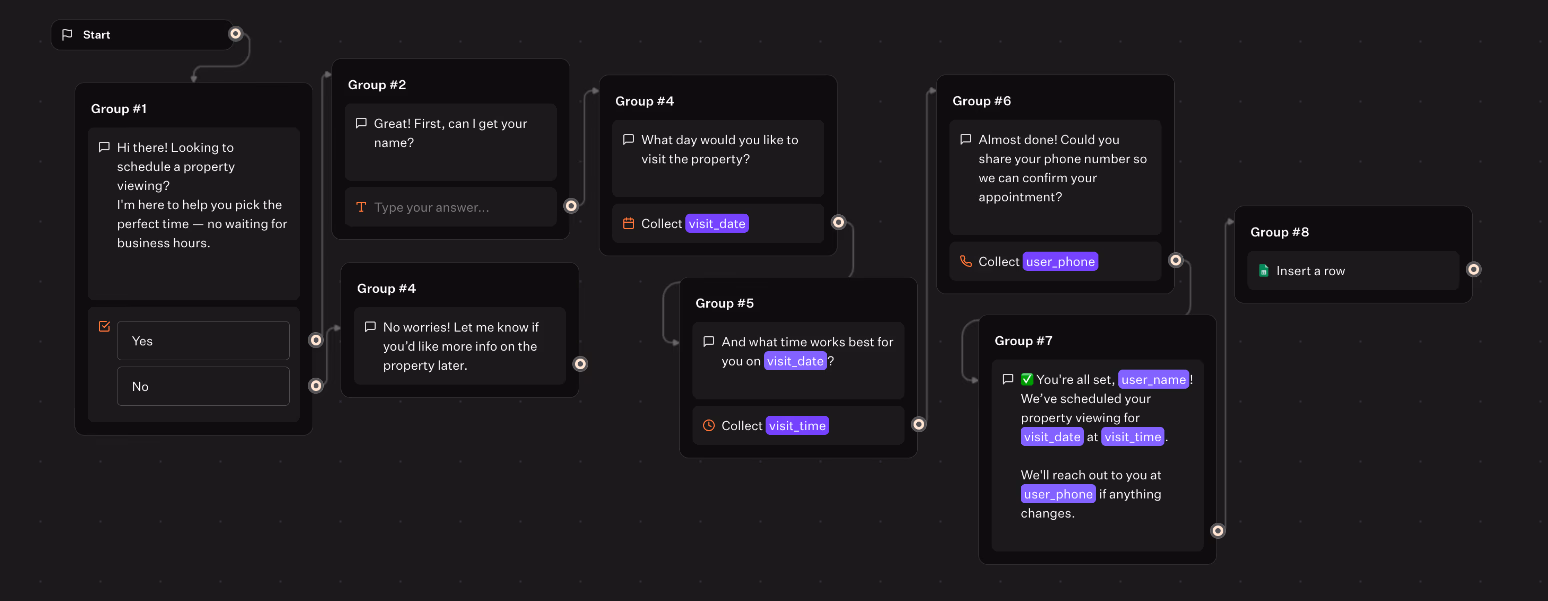Open the Insert a row block
This screenshot has width=1548, height=601.
click(x=1352, y=271)
